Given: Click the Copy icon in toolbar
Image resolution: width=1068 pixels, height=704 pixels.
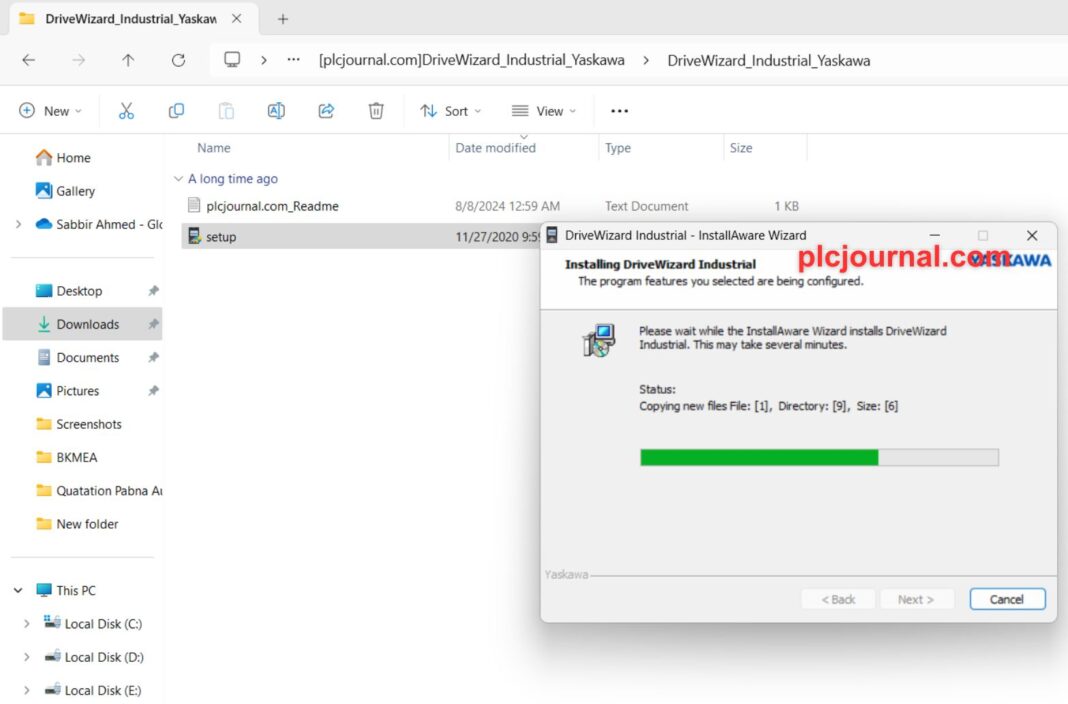Looking at the screenshot, I should [x=176, y=111].
